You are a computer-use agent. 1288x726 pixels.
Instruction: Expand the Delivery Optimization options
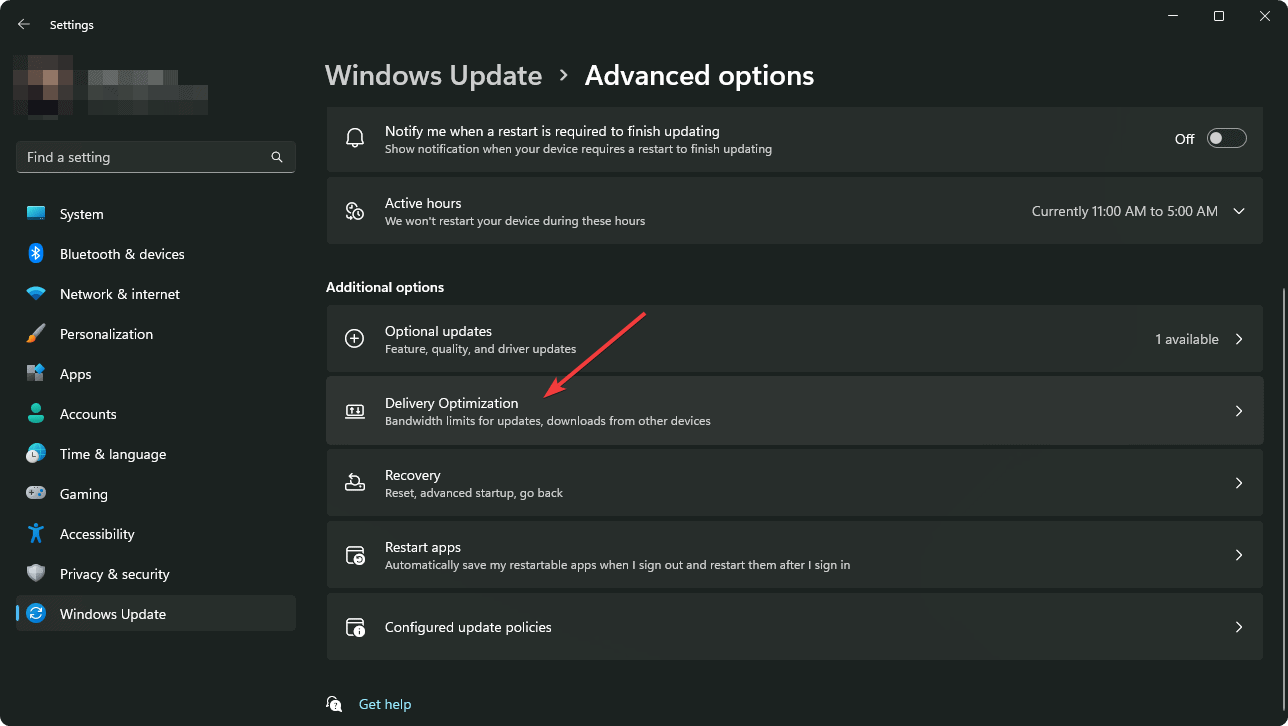1239,410
